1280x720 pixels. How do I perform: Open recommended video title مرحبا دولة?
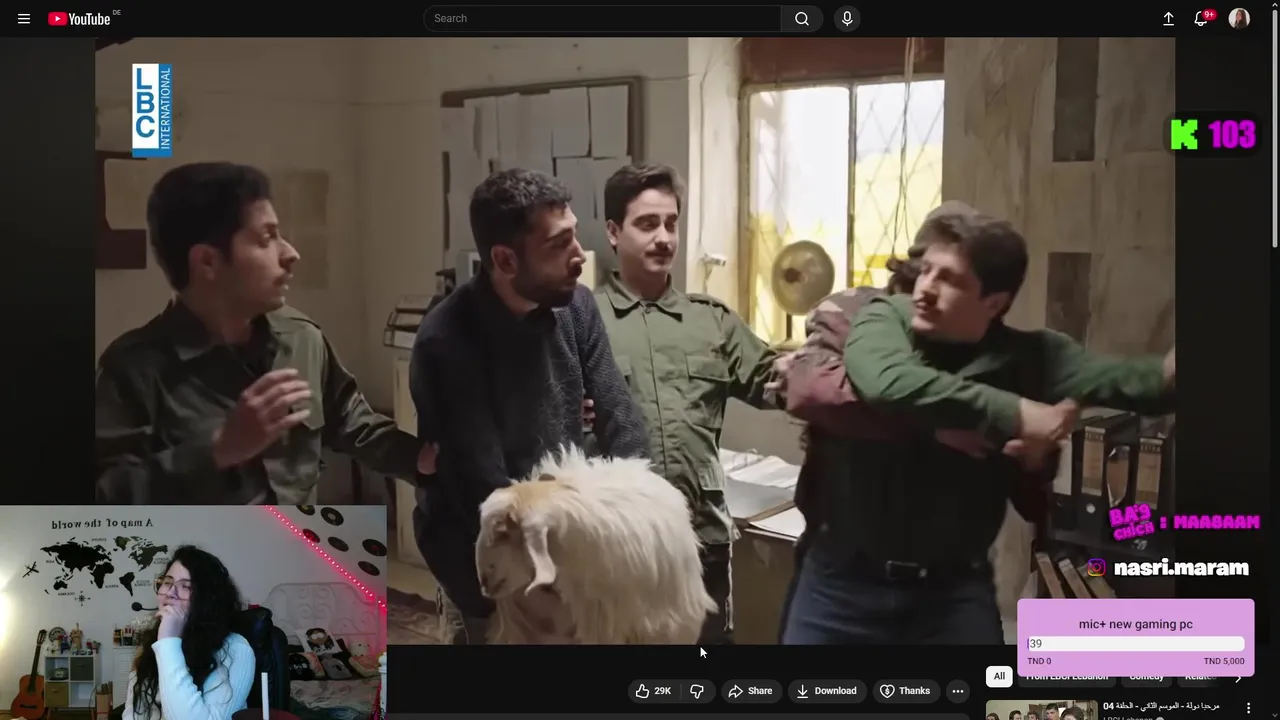point(1161,706)
